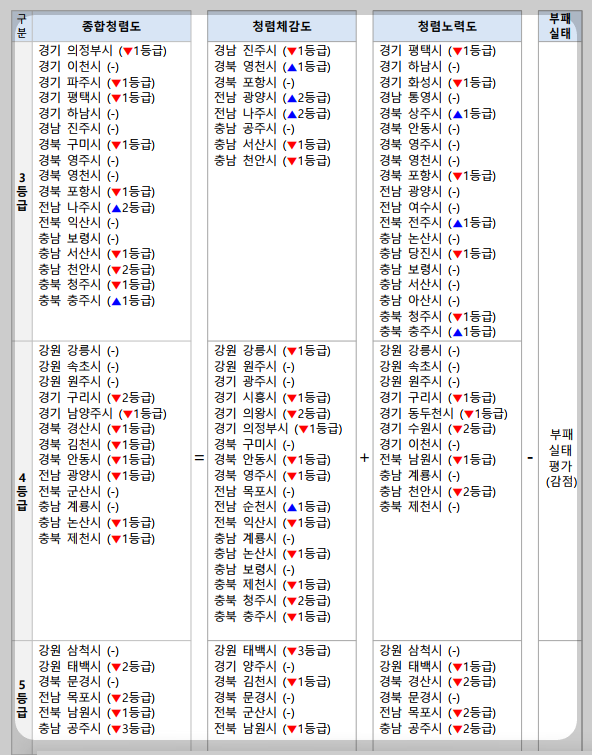Viewport: 592px width, 755px height.
Task: Select 경북 경산시 (▼2등급) in 청렴노력도
Action: tap(437, 682)
